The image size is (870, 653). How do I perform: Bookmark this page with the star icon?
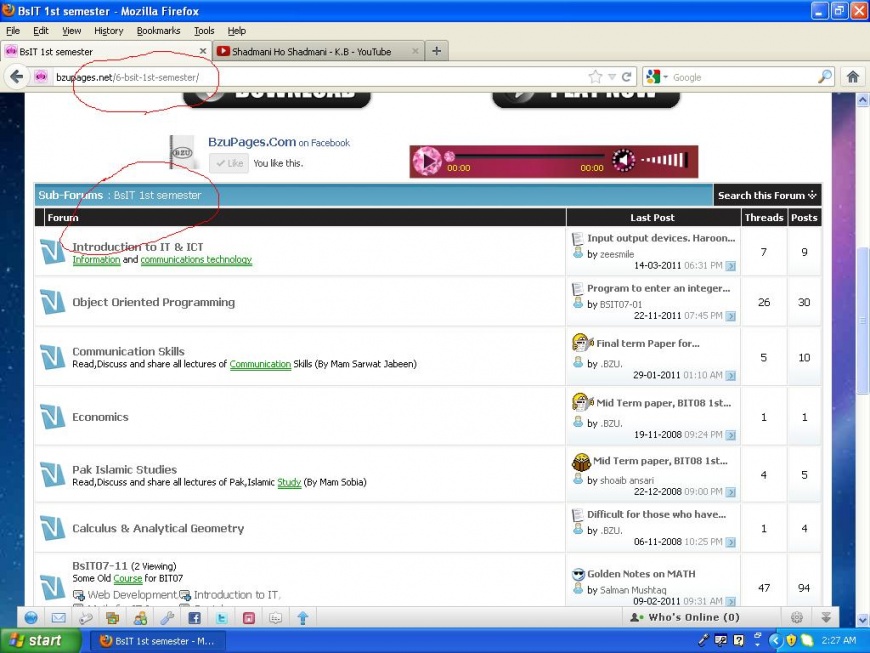596,77
